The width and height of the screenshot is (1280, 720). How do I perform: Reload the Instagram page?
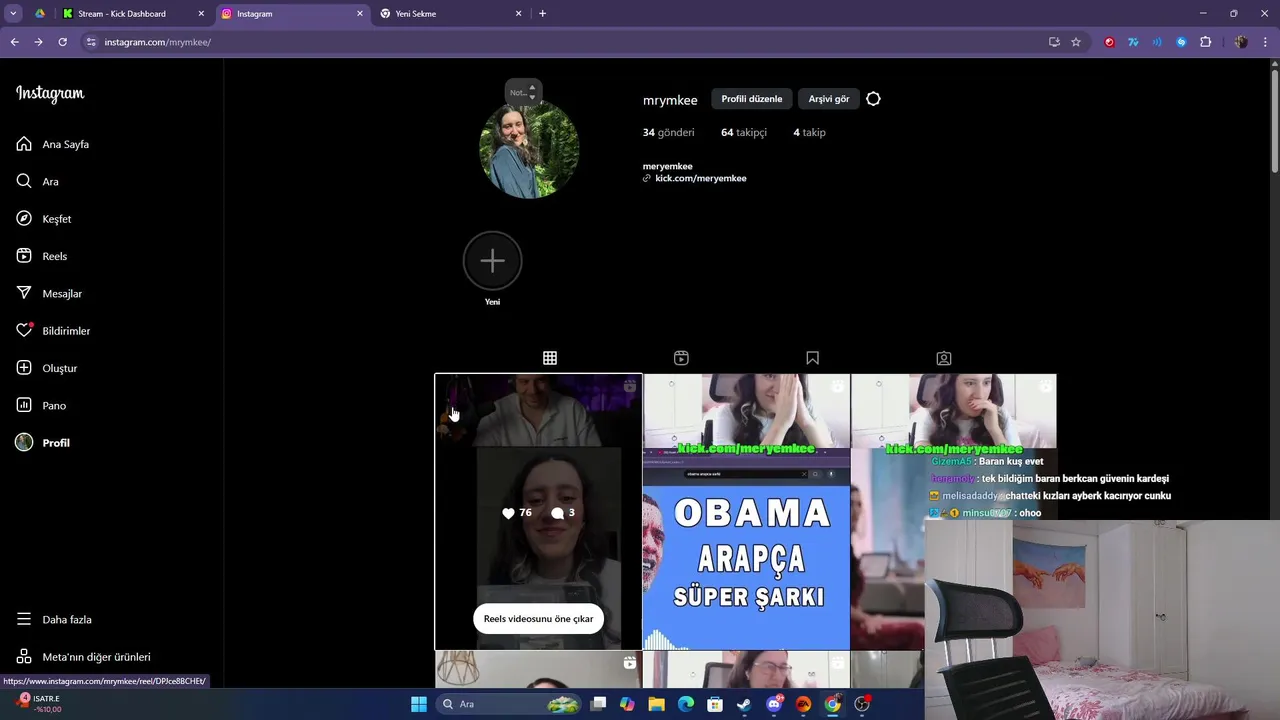point(62,42)
